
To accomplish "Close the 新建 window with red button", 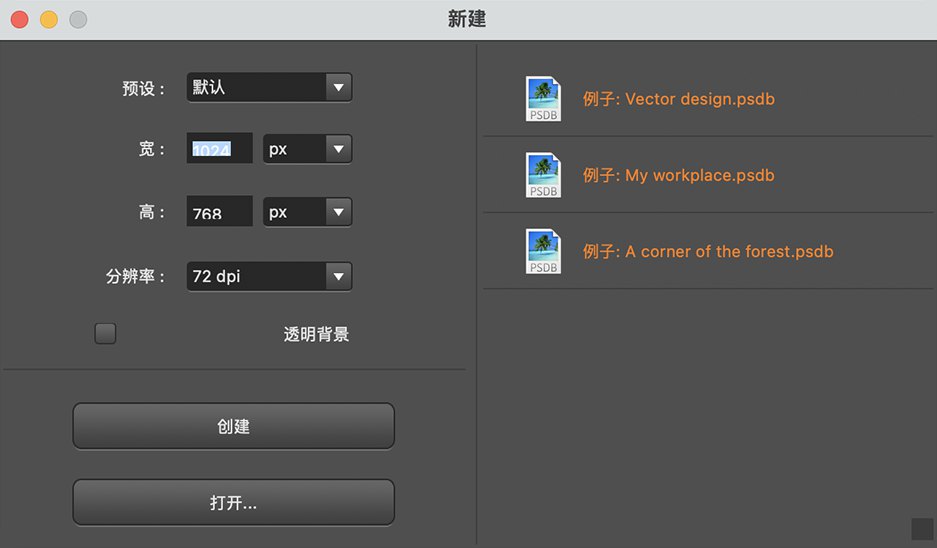I will (x=19, y=19).
